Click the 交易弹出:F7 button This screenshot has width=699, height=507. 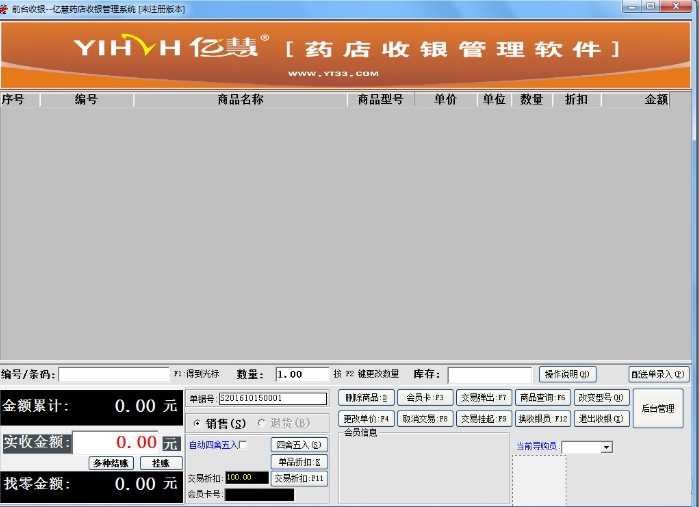[x=484, y=397]
